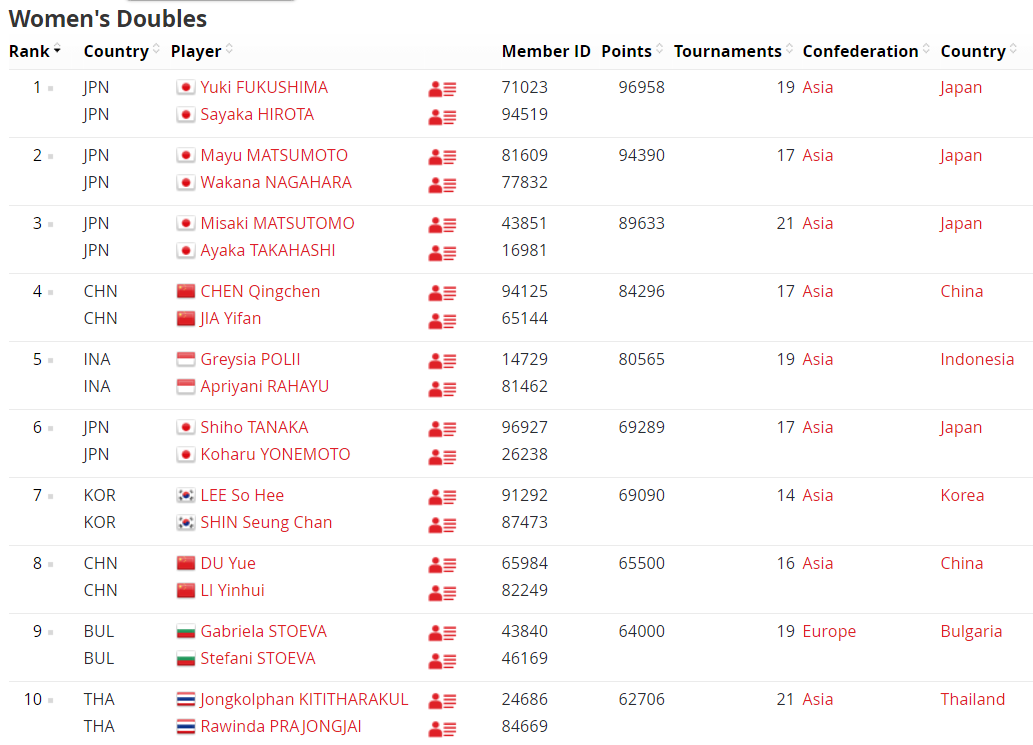1033x745 pixels.
Task: Open CHEN Qingchen's player profile icon
Action: point(442,293)
